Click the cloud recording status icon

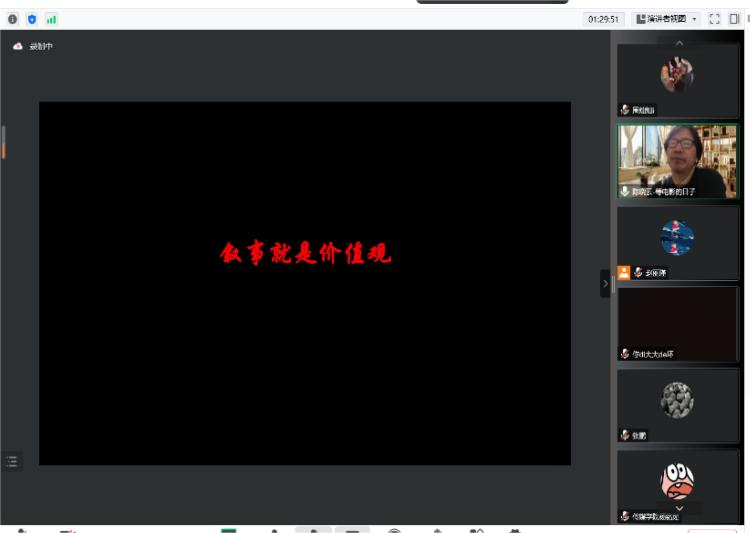pos(17,47)
